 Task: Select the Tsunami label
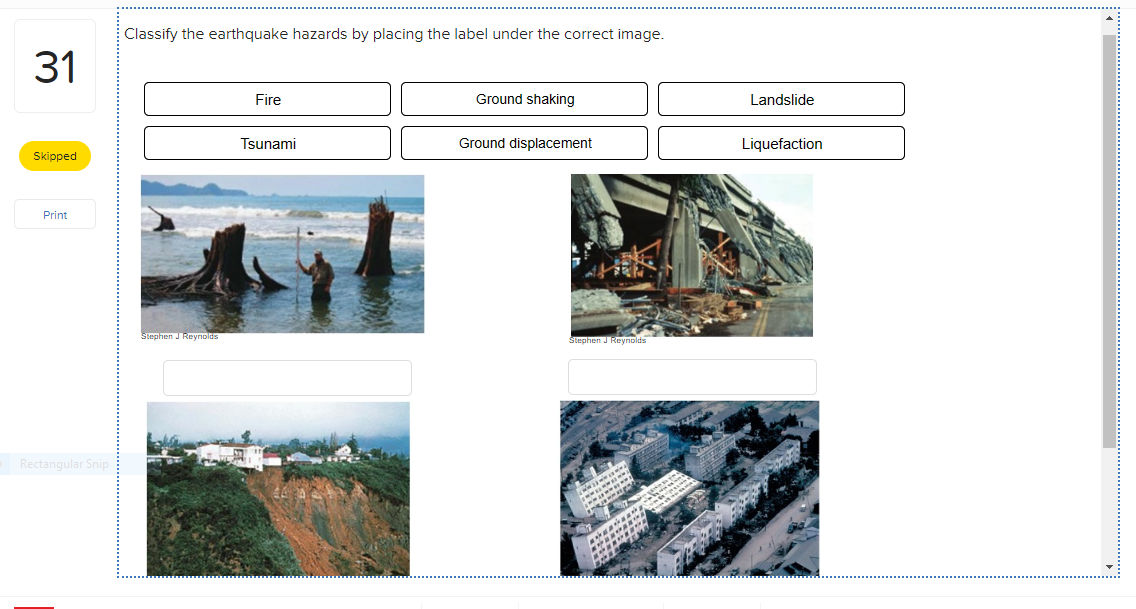pyautogui.click(x=267, y=143)
